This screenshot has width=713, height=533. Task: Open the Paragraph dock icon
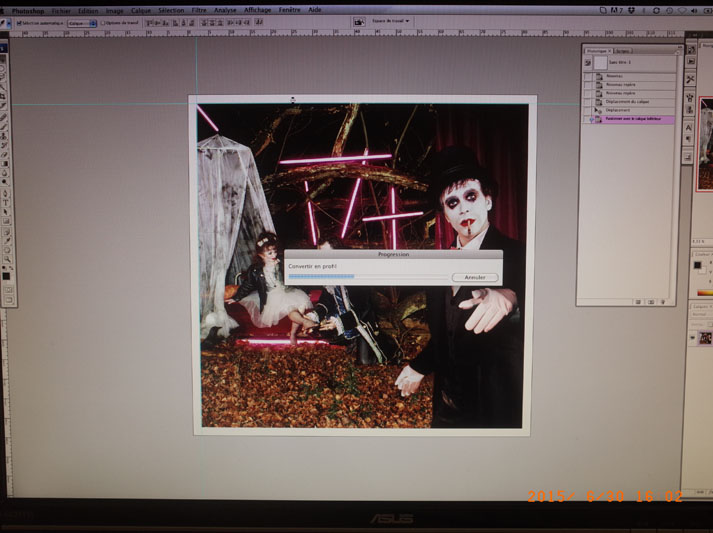(x=688, y=138)
